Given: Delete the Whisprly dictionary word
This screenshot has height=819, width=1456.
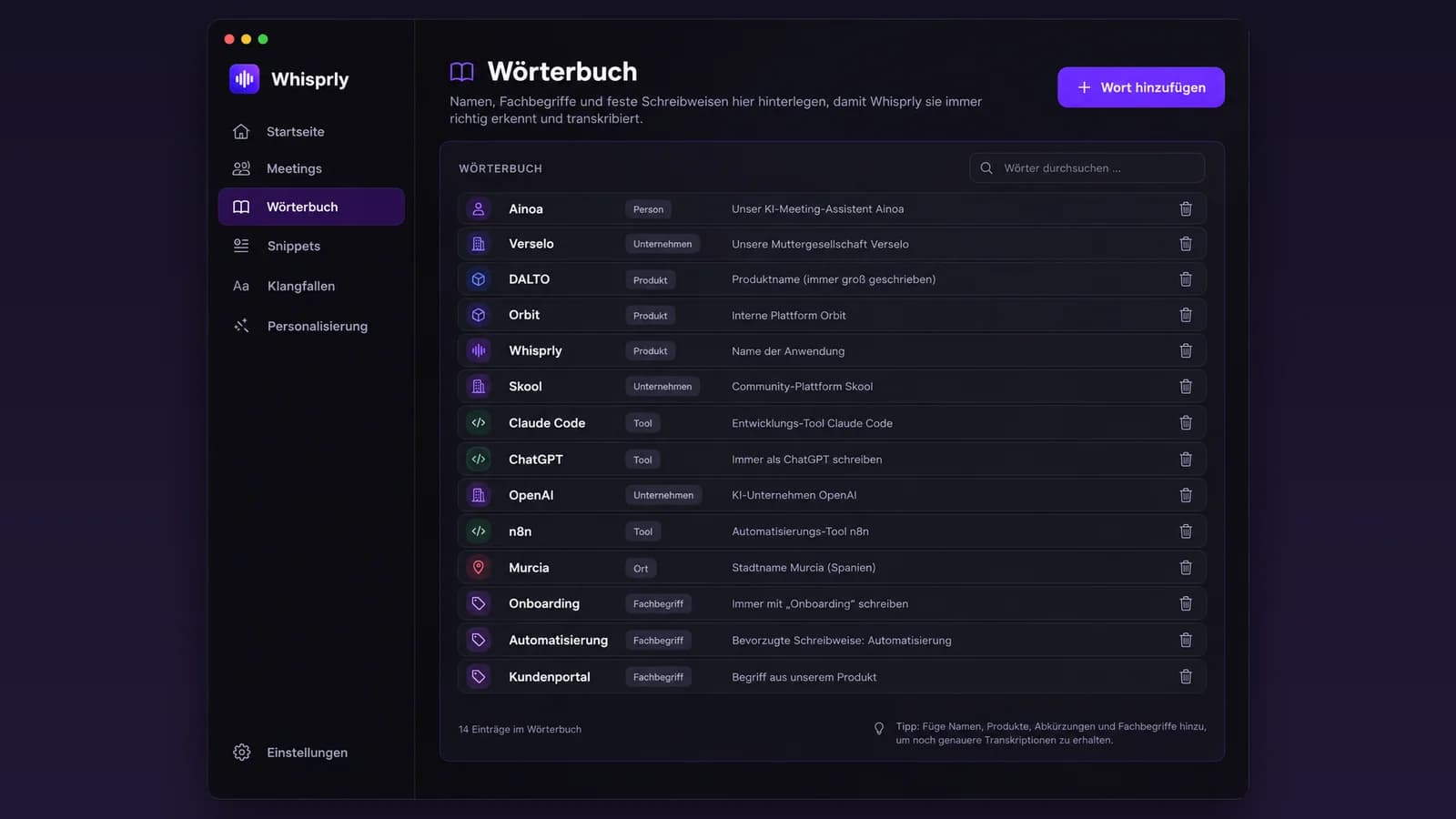Looking at the screenshot, I should coord(1186,350).
